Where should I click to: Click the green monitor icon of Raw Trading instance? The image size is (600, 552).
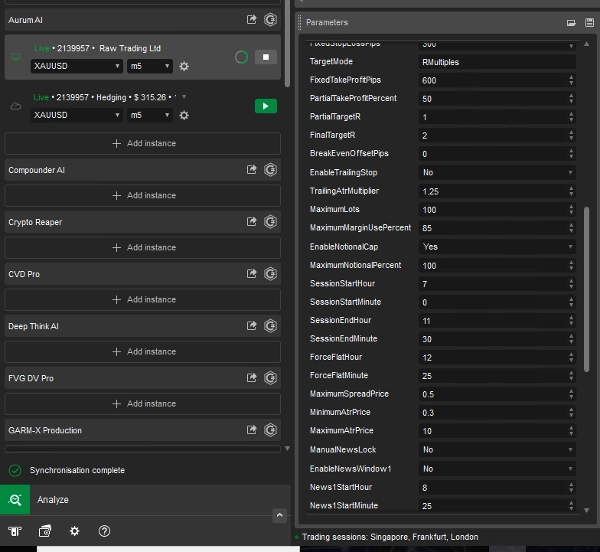click(15, 57)
